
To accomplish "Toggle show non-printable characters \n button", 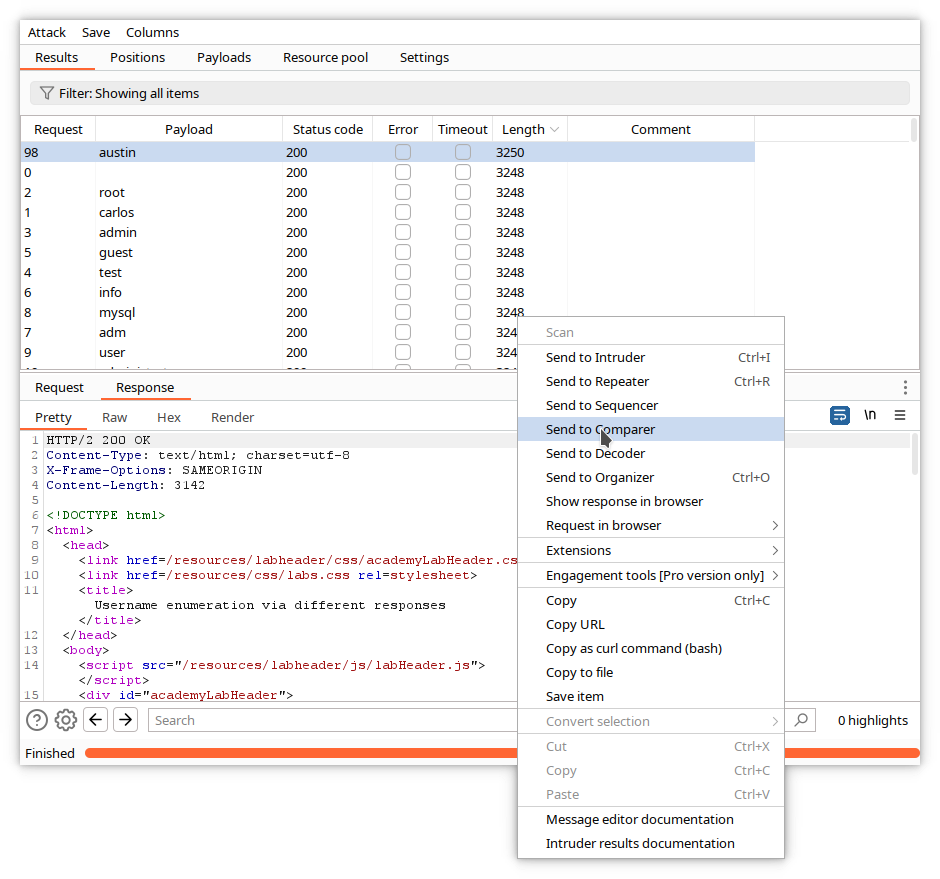I will [870, 415].
